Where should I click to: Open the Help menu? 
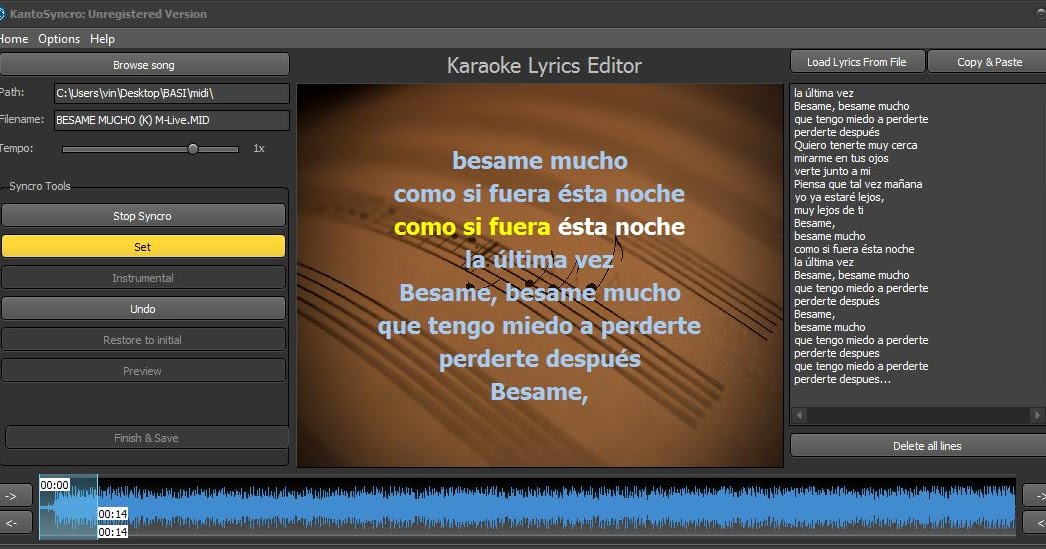coord(102,39)
